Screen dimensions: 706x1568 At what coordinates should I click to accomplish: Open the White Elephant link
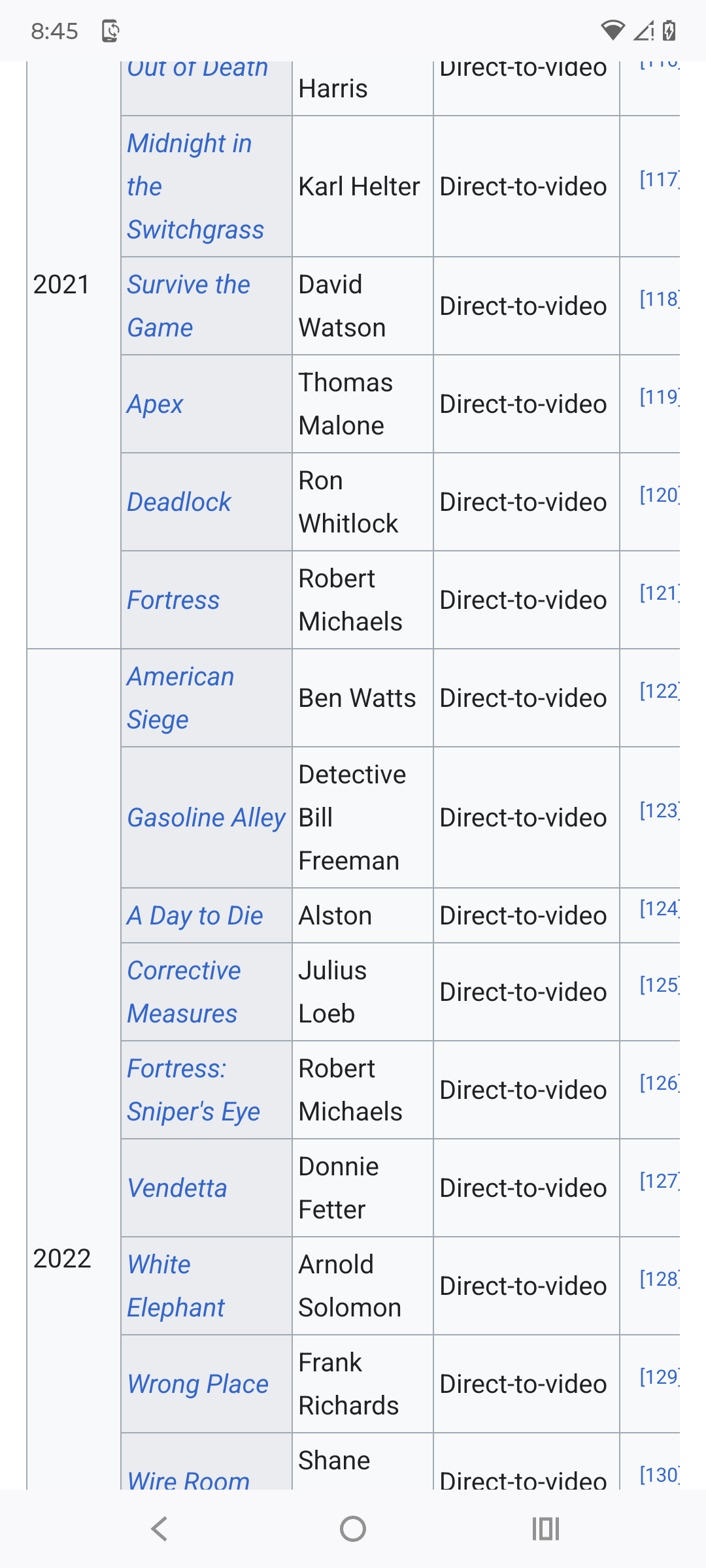[176, 1286]
